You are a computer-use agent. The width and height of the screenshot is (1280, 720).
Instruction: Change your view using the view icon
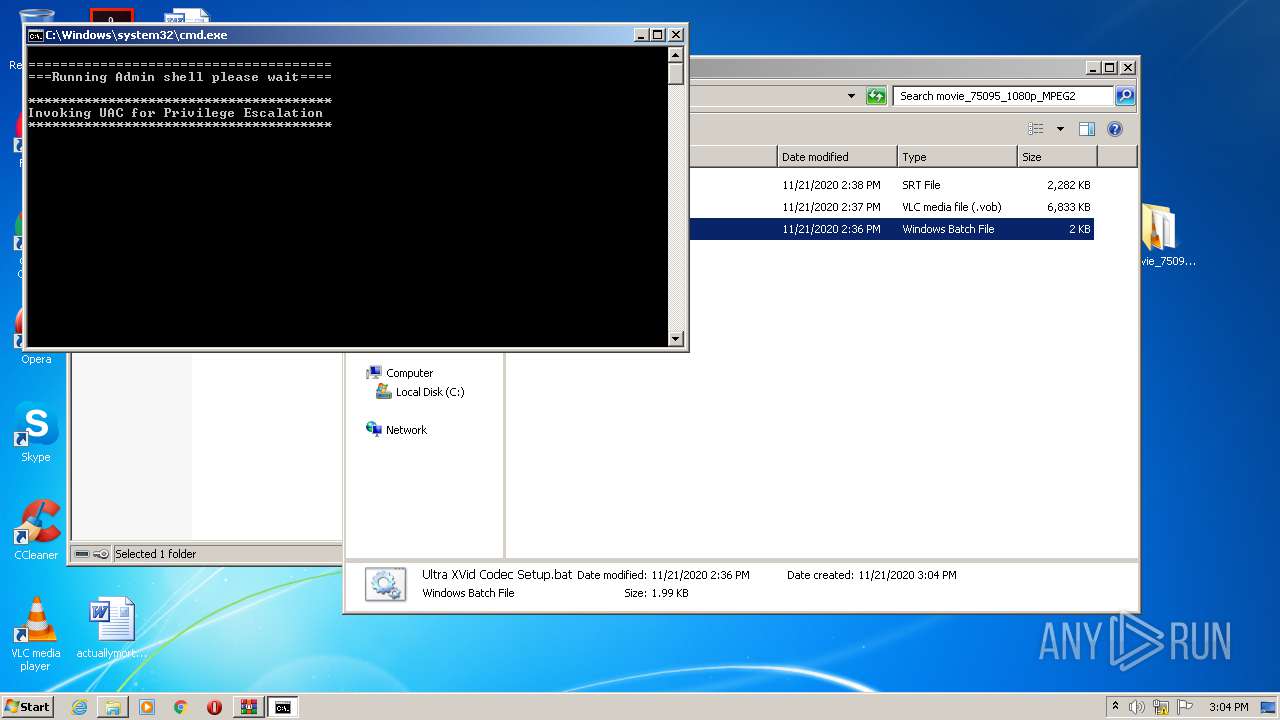[1036, 129]
